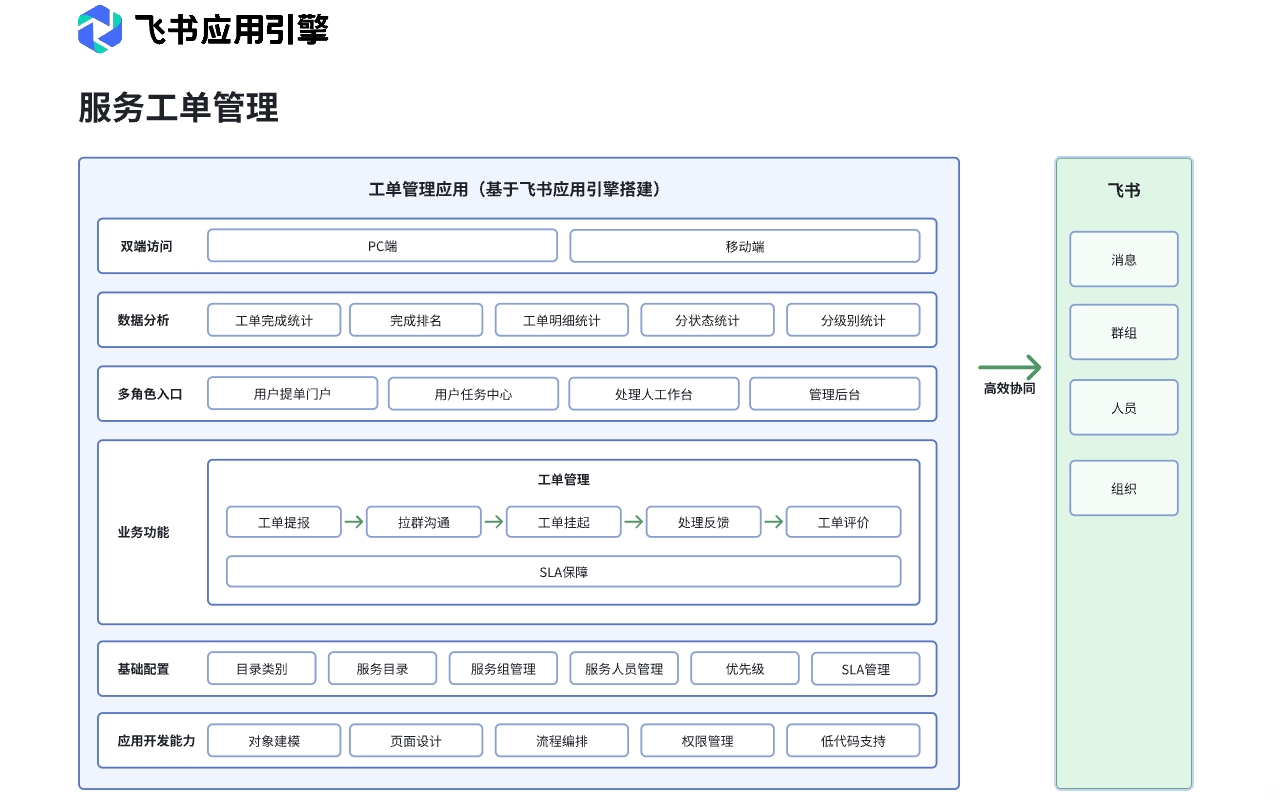Open the 用户任务中心 box
The height and width of the screenshot is (800, 1280).
[473, 394]
